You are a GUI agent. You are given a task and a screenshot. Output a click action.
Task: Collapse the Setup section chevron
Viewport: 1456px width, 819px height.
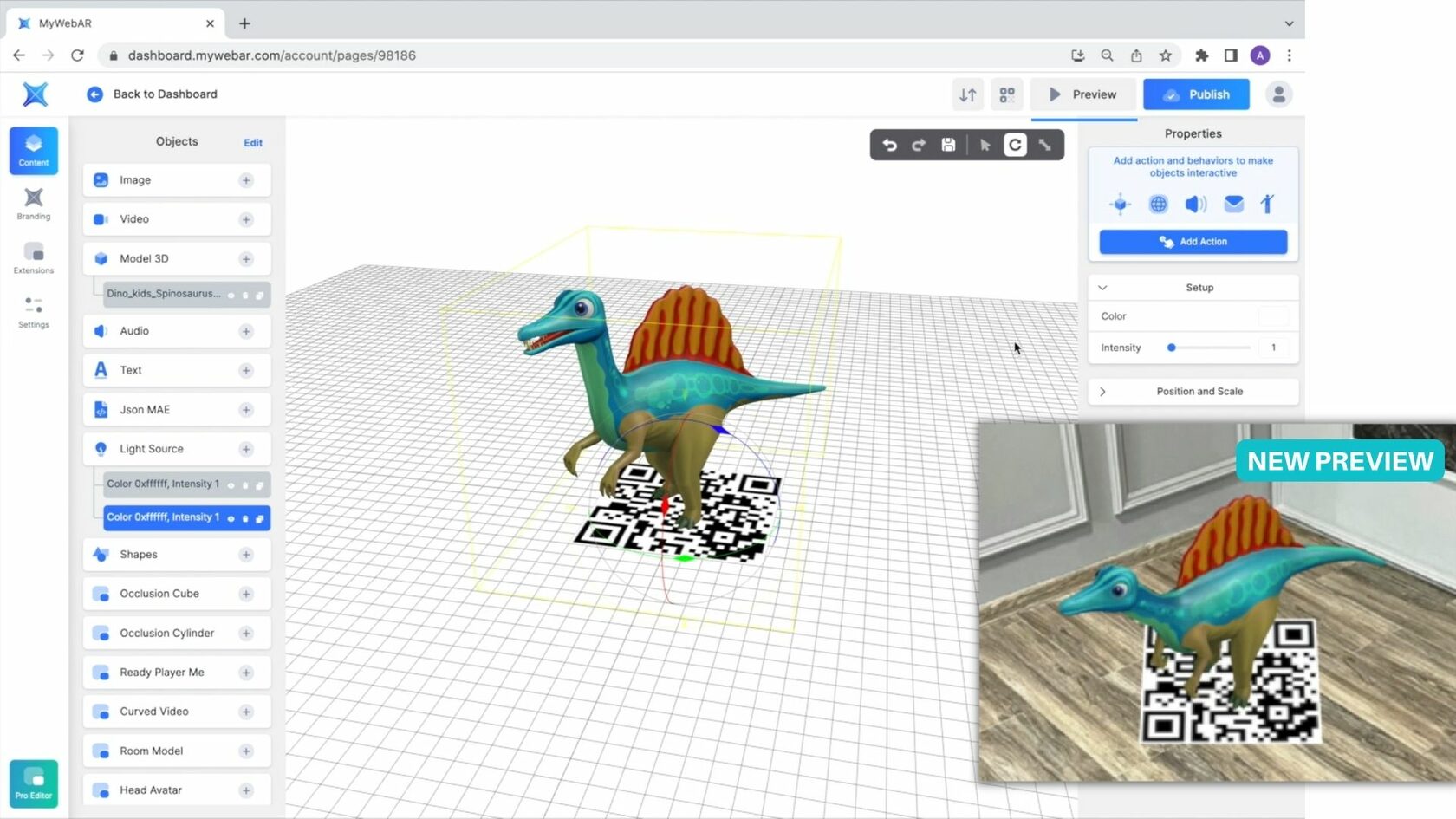1102,288
